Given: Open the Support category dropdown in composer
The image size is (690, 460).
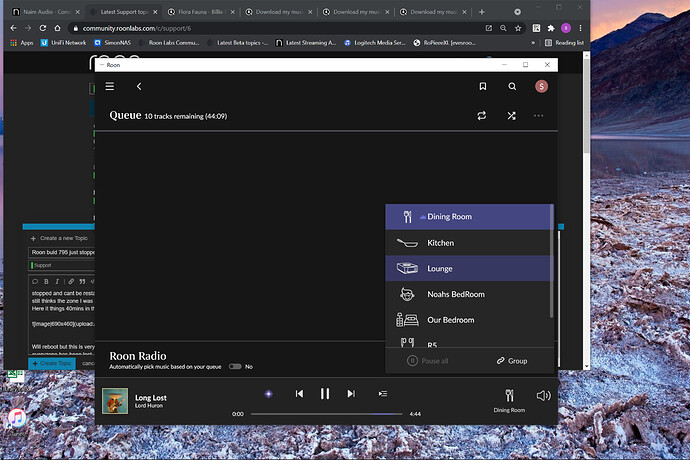Looking at the screenshot, I should pyautogui.click(x=62, y=265).
